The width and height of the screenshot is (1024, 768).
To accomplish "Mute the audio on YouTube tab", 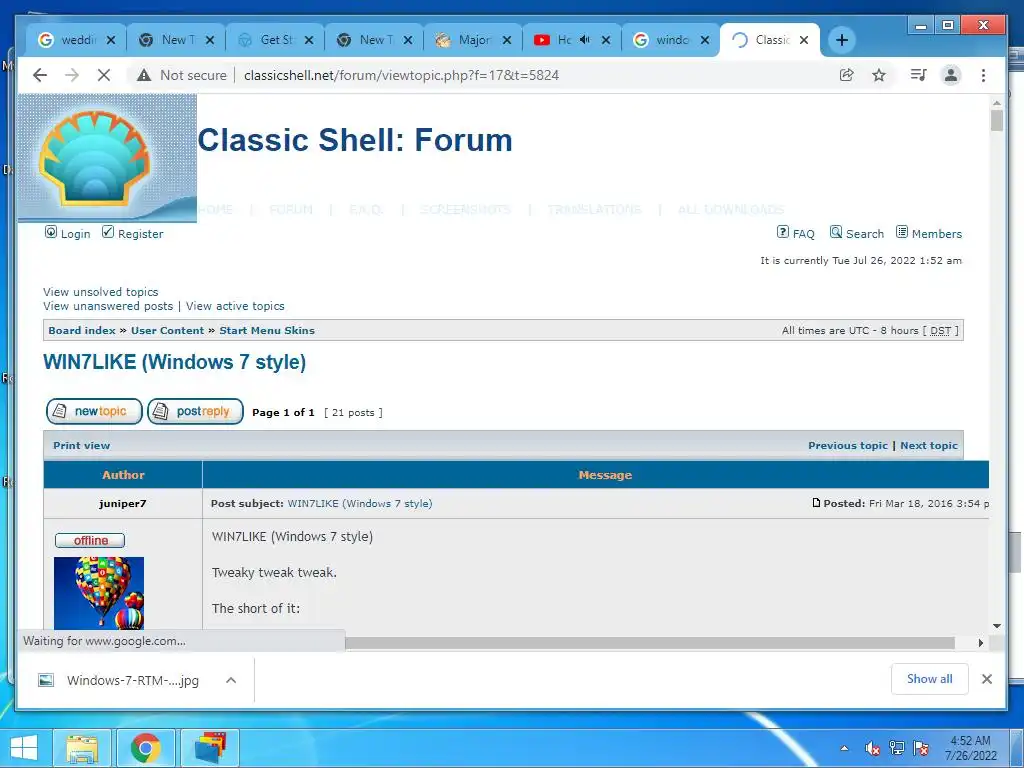I will tap(584, 40).
